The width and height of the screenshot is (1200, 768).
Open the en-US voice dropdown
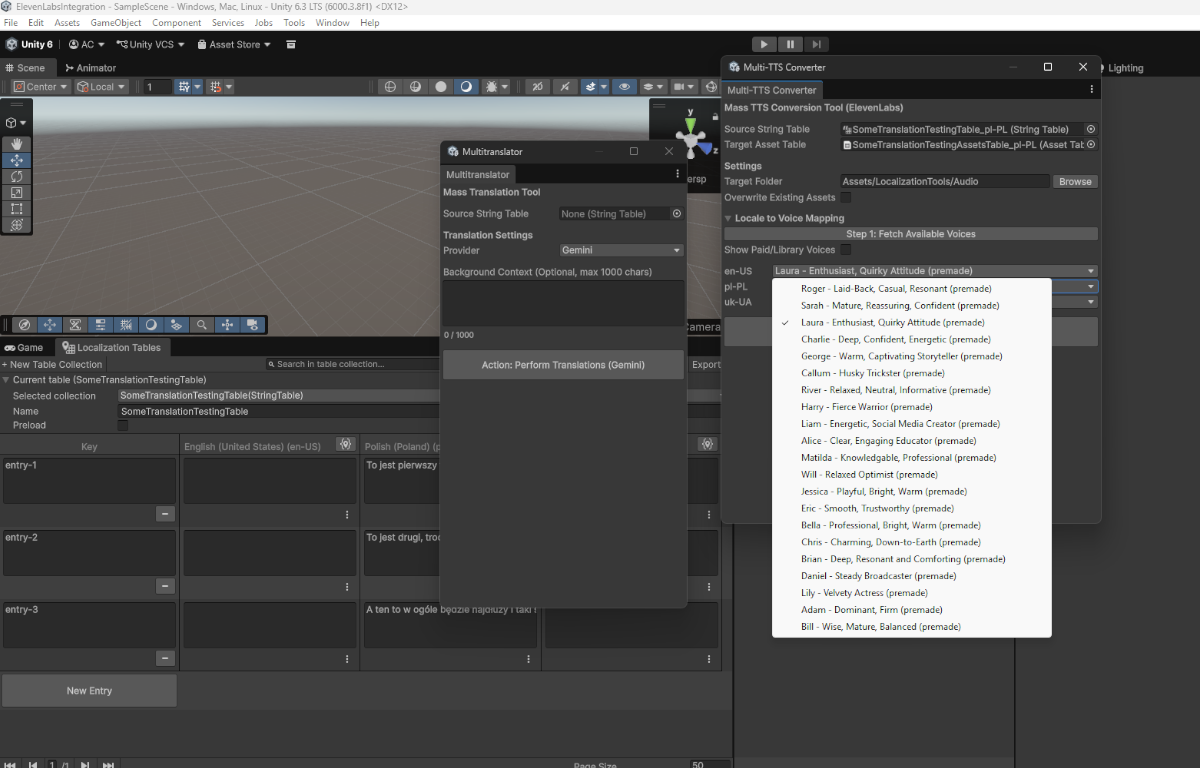point(935,271)
